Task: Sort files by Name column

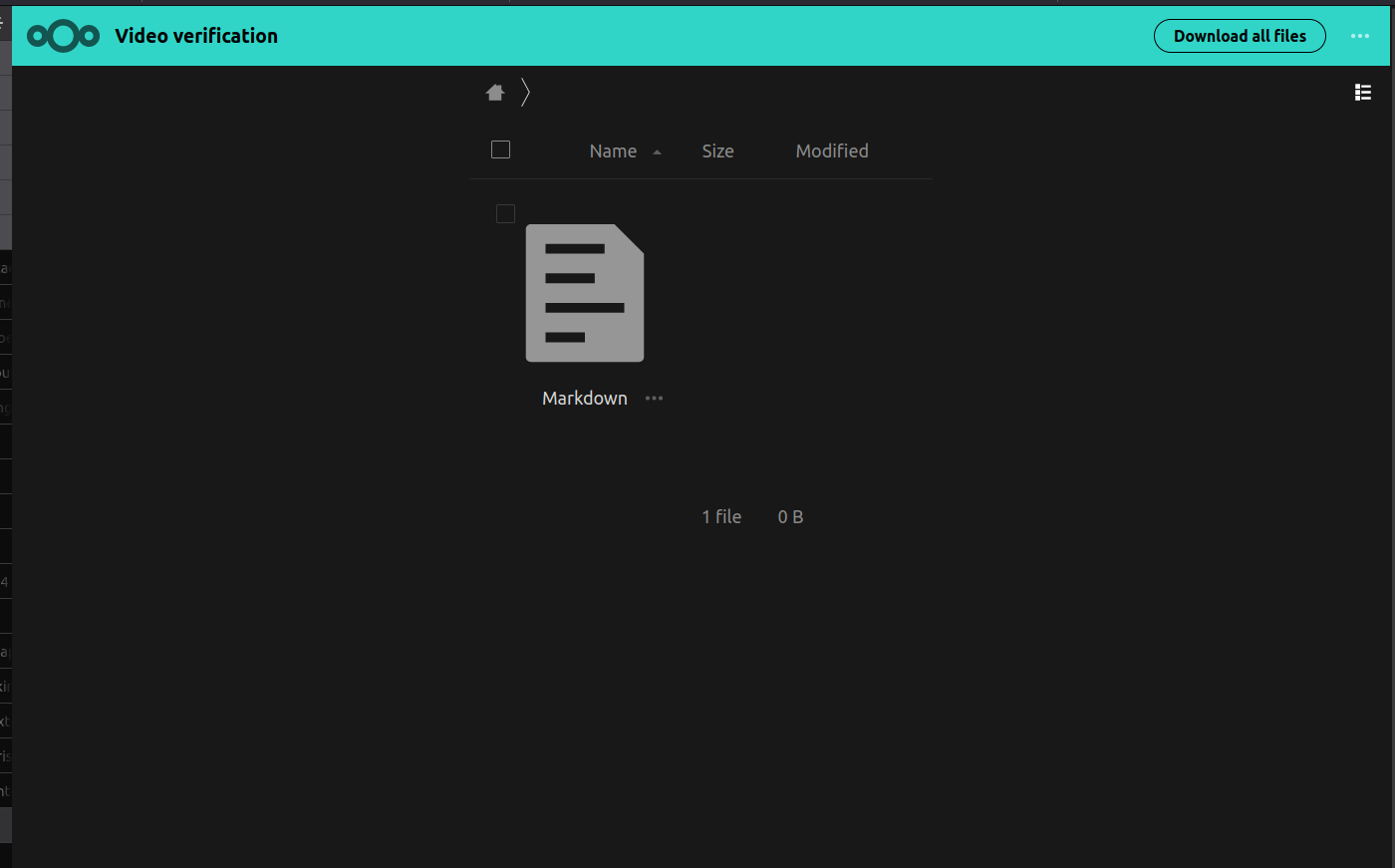Action: coord(613,151)
